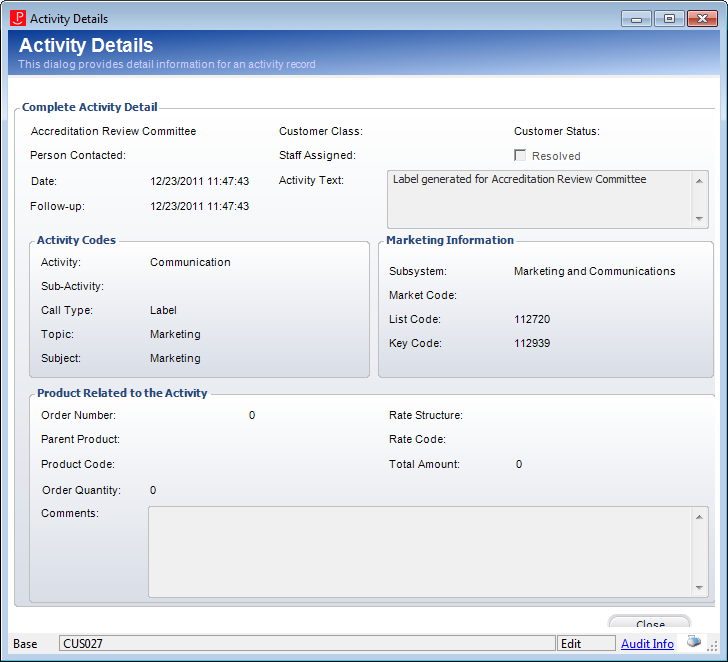The image size is (728, 662).
Task: Click the resize grip in status bar corner
Action: click(713, 645)
